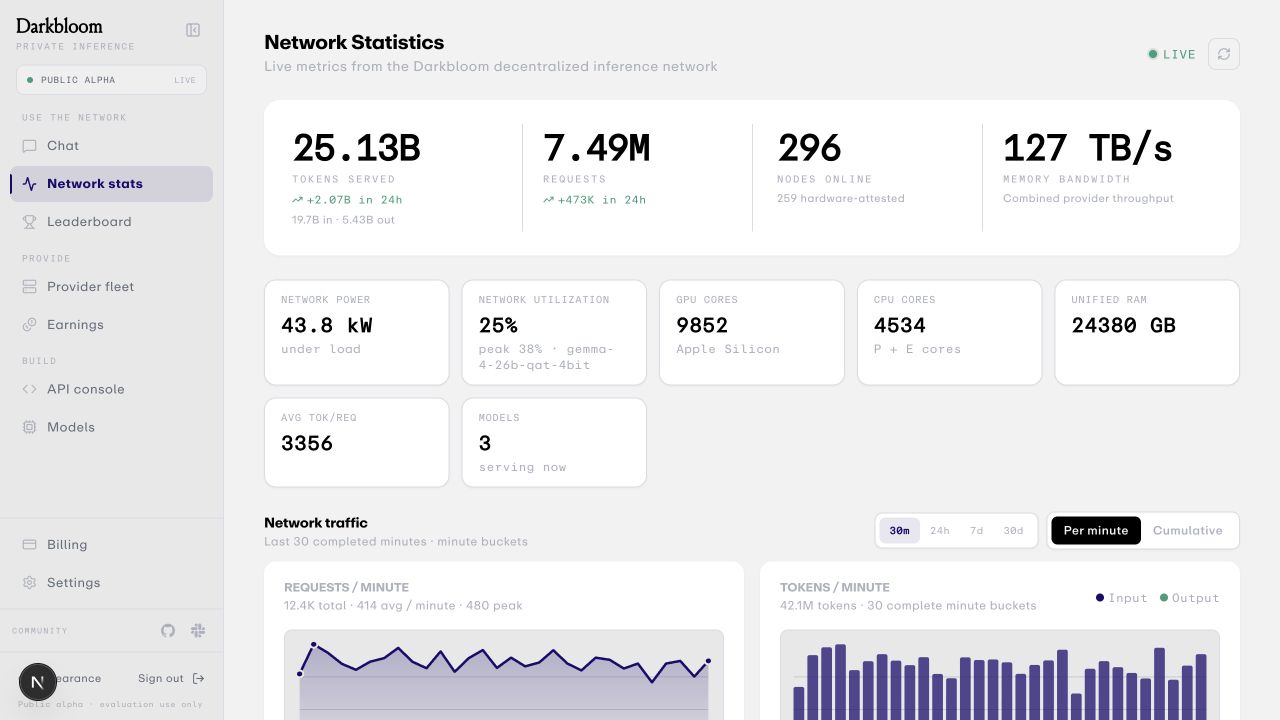1280x720 pixels.
Task: Select the Per minute view
Action: [1096, 531]
